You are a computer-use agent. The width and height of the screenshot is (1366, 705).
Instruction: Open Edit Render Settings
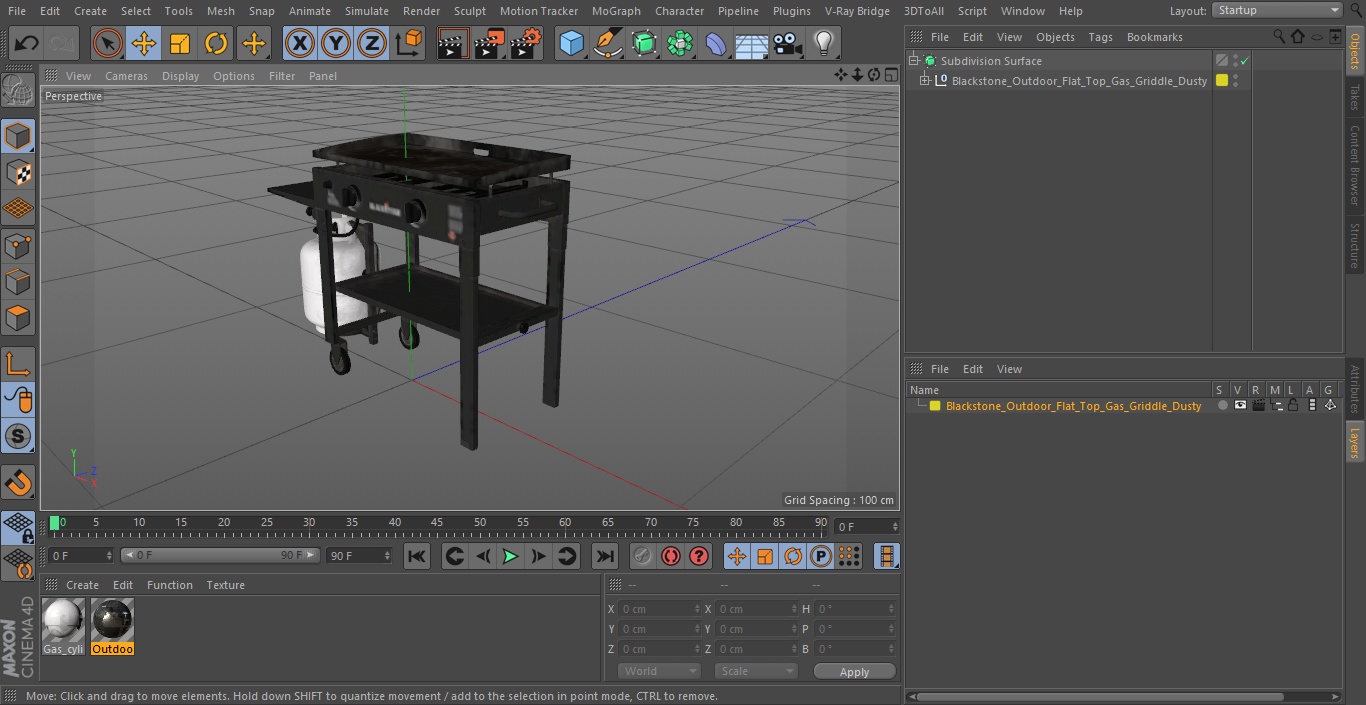point(526,43)
